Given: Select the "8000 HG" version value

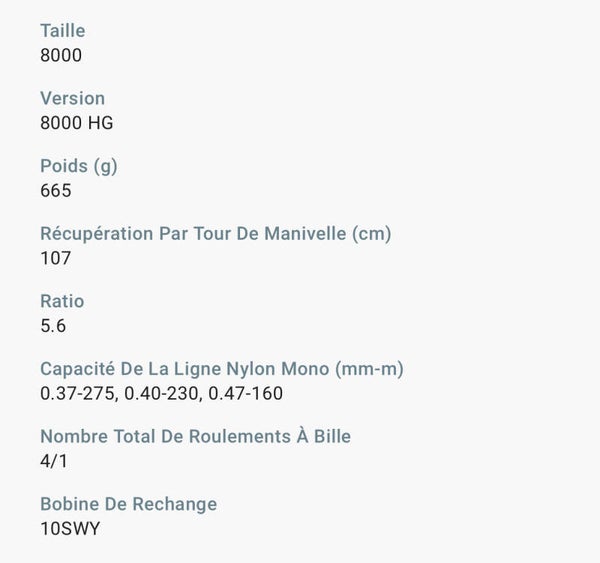Looking at the screenshot, I should 76,122.
